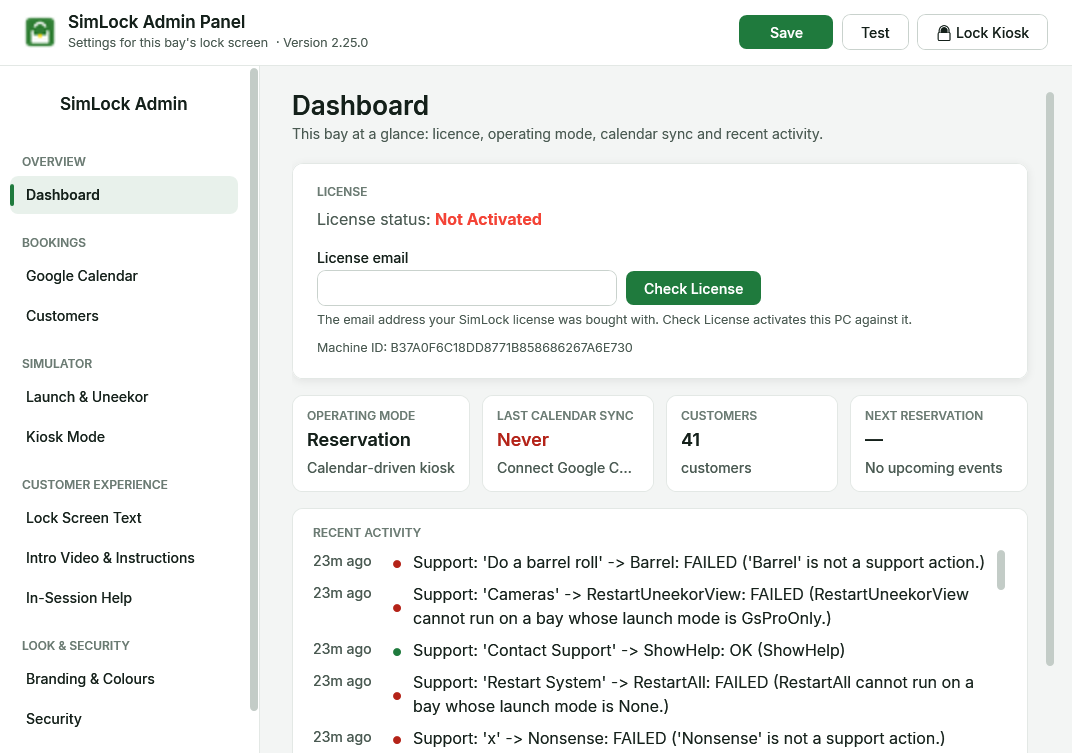The image size is (1072, 753).
Task: Click the Check License button
Action: click(x=693, y=288)
